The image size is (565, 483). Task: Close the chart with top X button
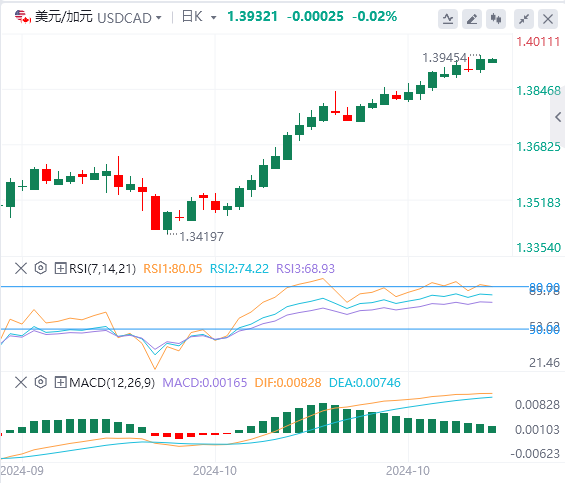coord(548,19)
